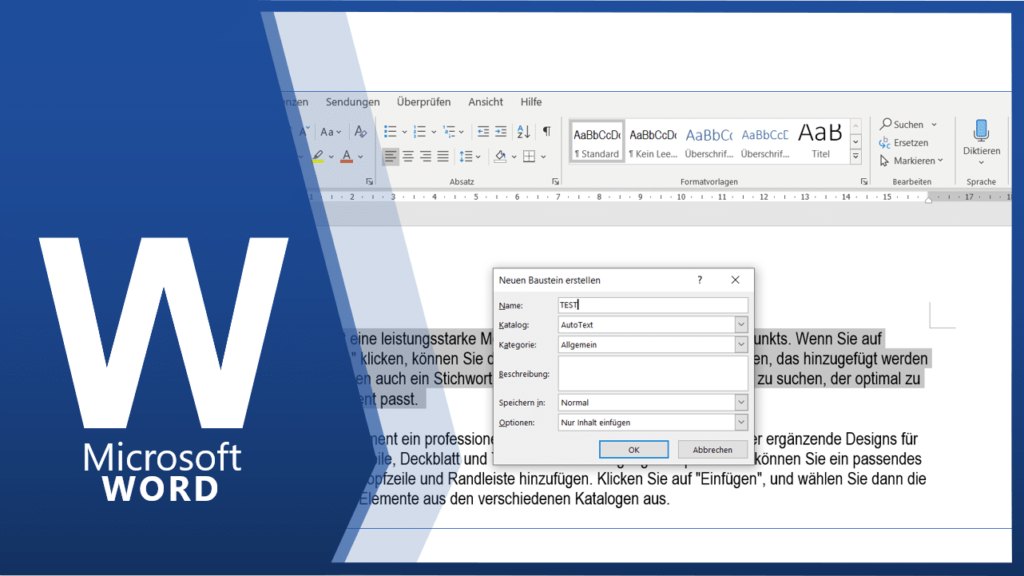
Task: Open the shading color dropdown arrow
Action: (514, 157)
